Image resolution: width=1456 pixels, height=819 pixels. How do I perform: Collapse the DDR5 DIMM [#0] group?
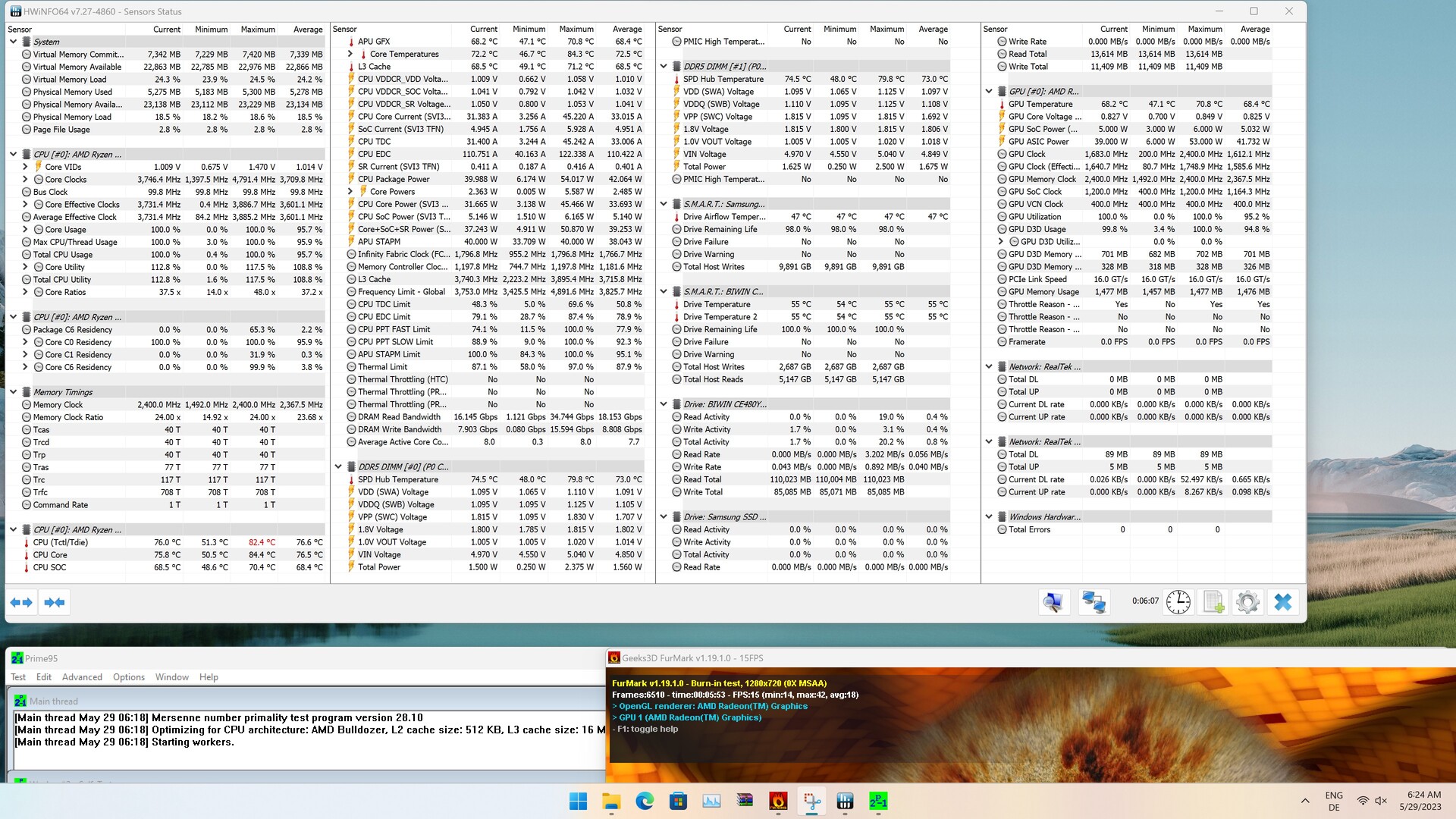click(338, 467)
